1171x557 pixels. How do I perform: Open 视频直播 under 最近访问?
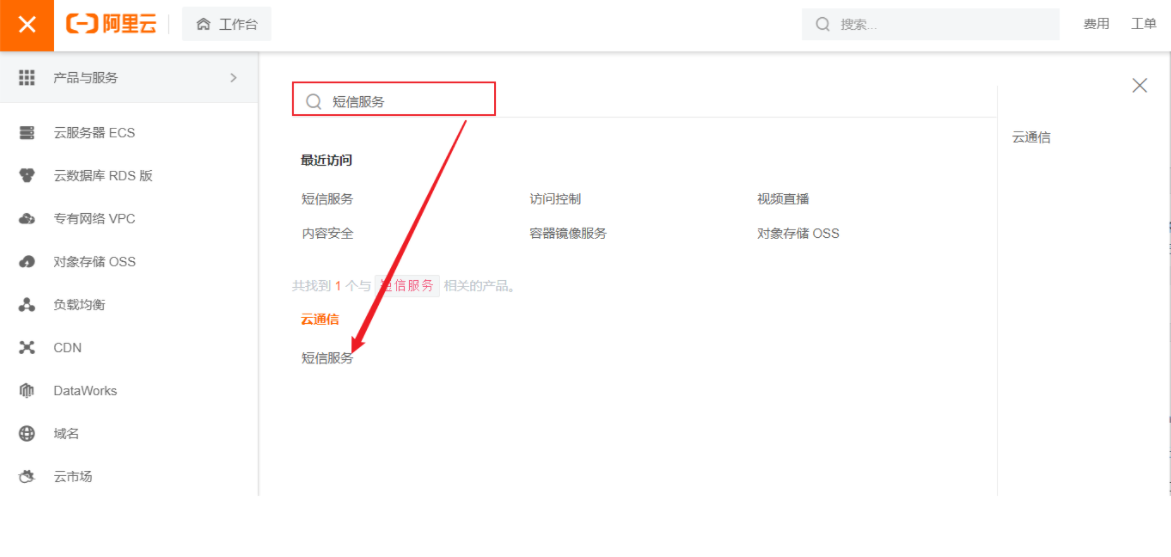click(x=783, y=199)
